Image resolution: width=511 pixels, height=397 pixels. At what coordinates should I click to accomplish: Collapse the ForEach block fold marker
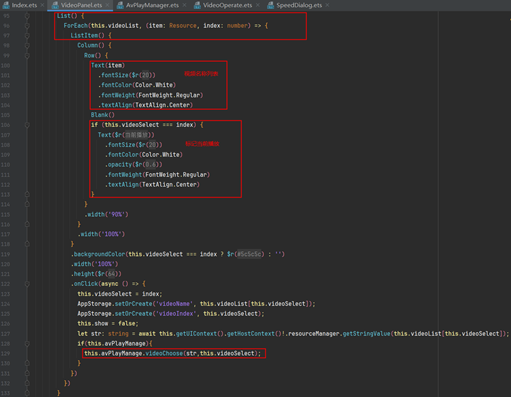[x=27, y=26]
